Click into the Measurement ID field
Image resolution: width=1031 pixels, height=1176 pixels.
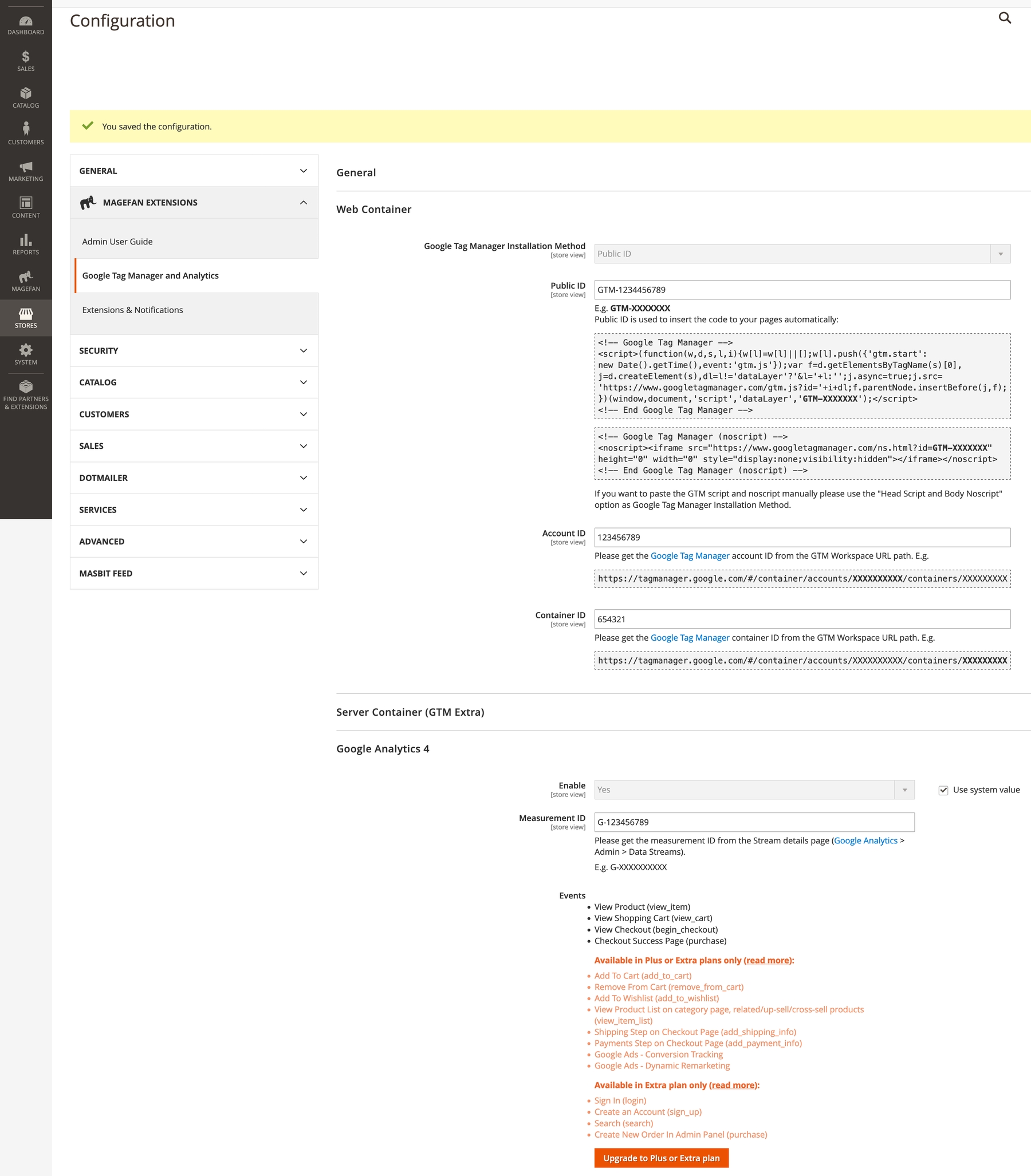pos(754,822)
